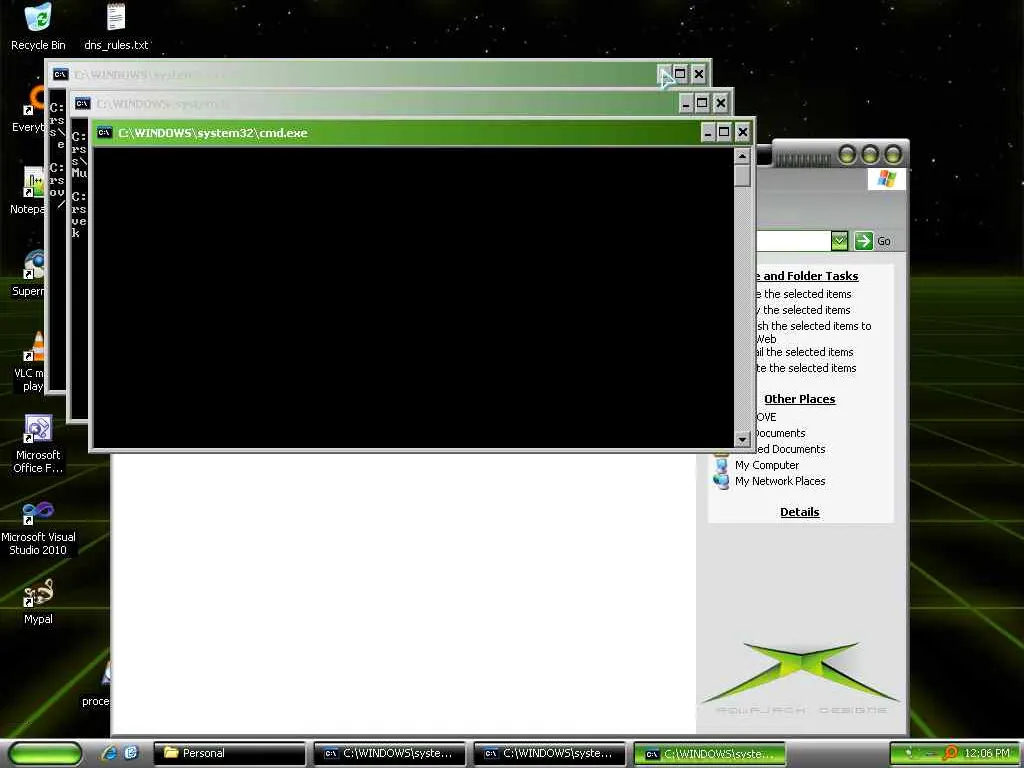Click scroll down arrow in front cmd window

(x=742, y=440)
